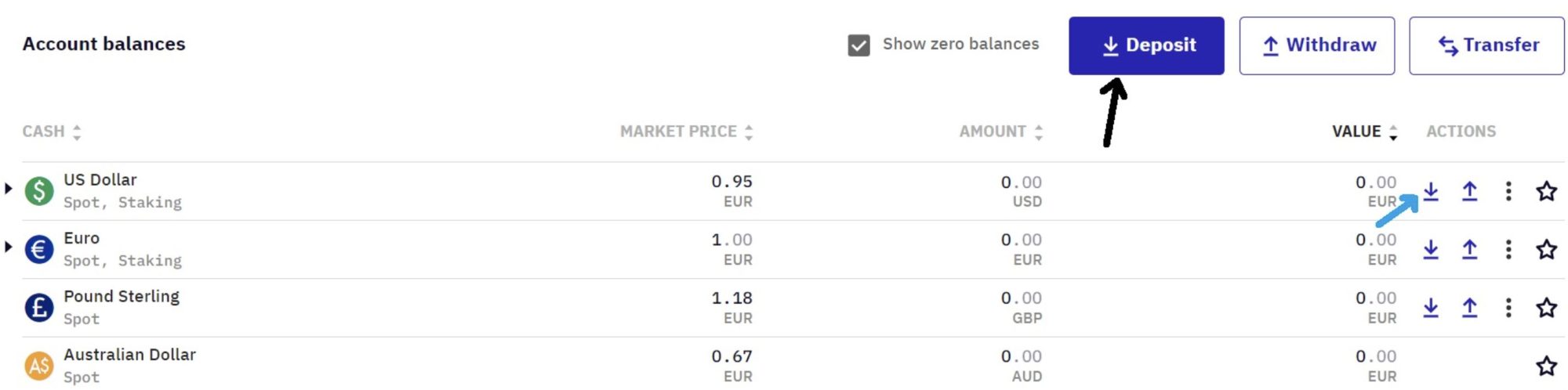Expand the Euro row details

pos(9,247)
